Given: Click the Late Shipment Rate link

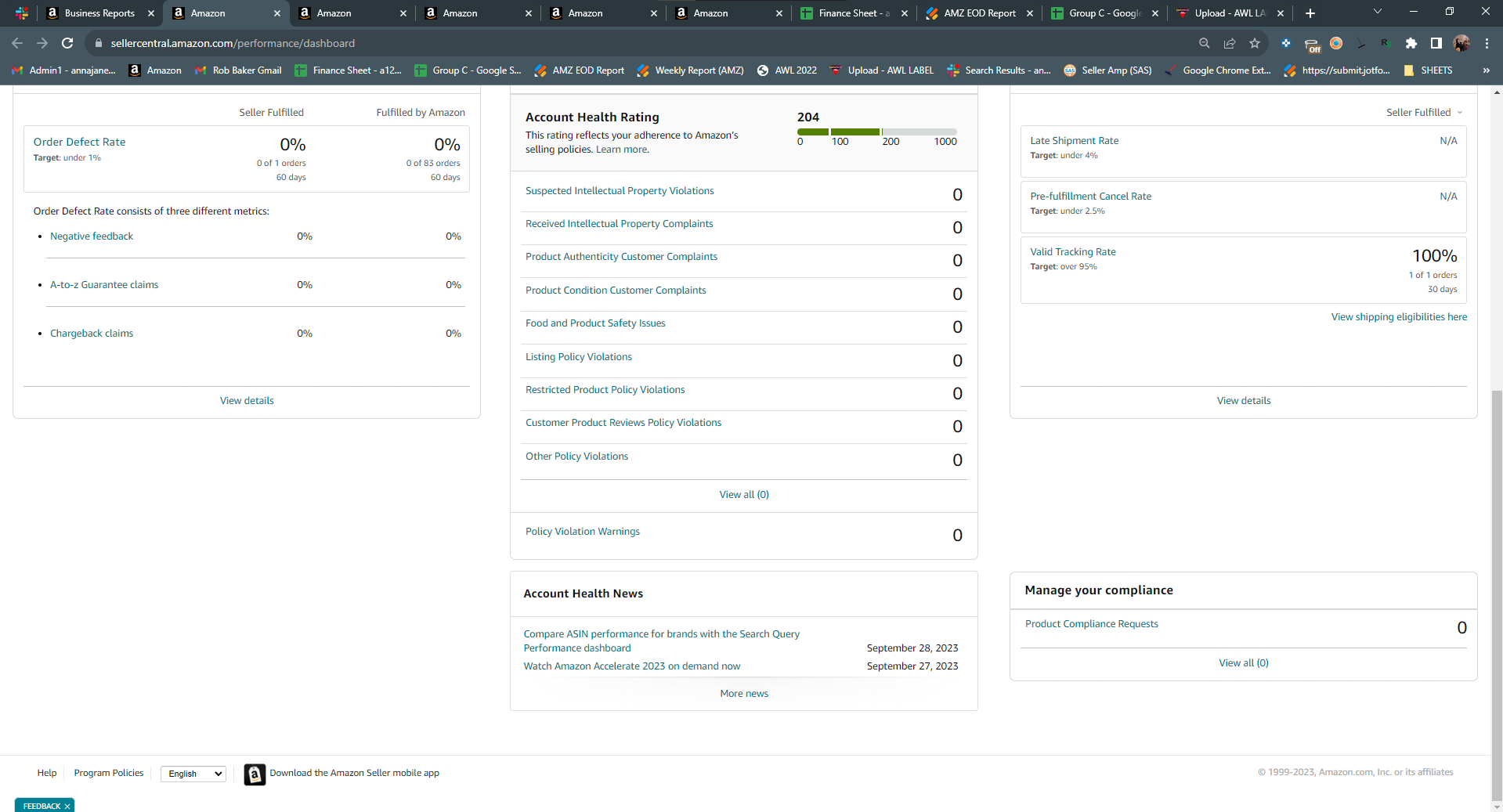Looking at the screenshot, I should (1075, 141).
